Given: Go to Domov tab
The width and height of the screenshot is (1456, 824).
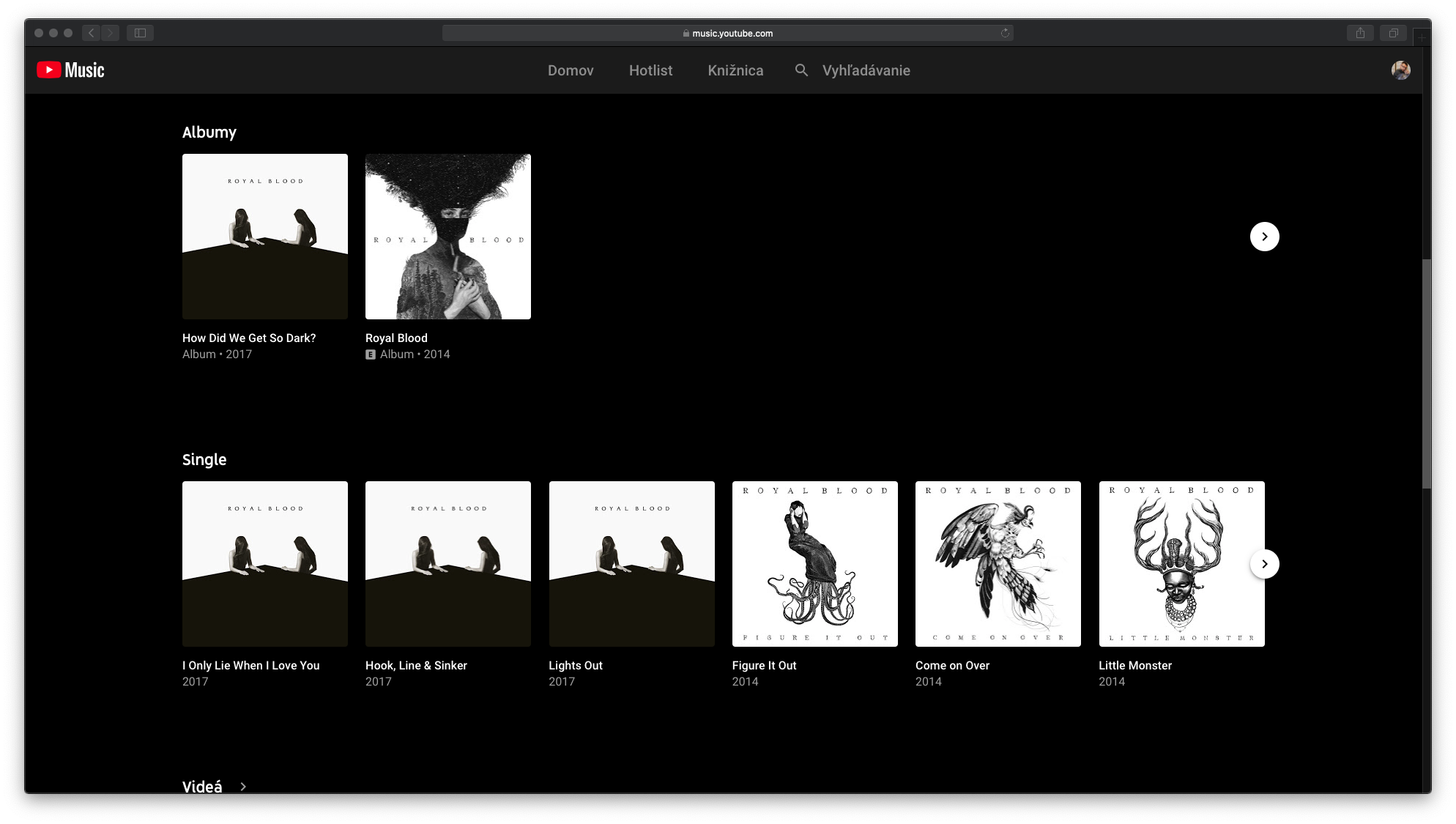Looking at the screenshot, I should 571,70.
